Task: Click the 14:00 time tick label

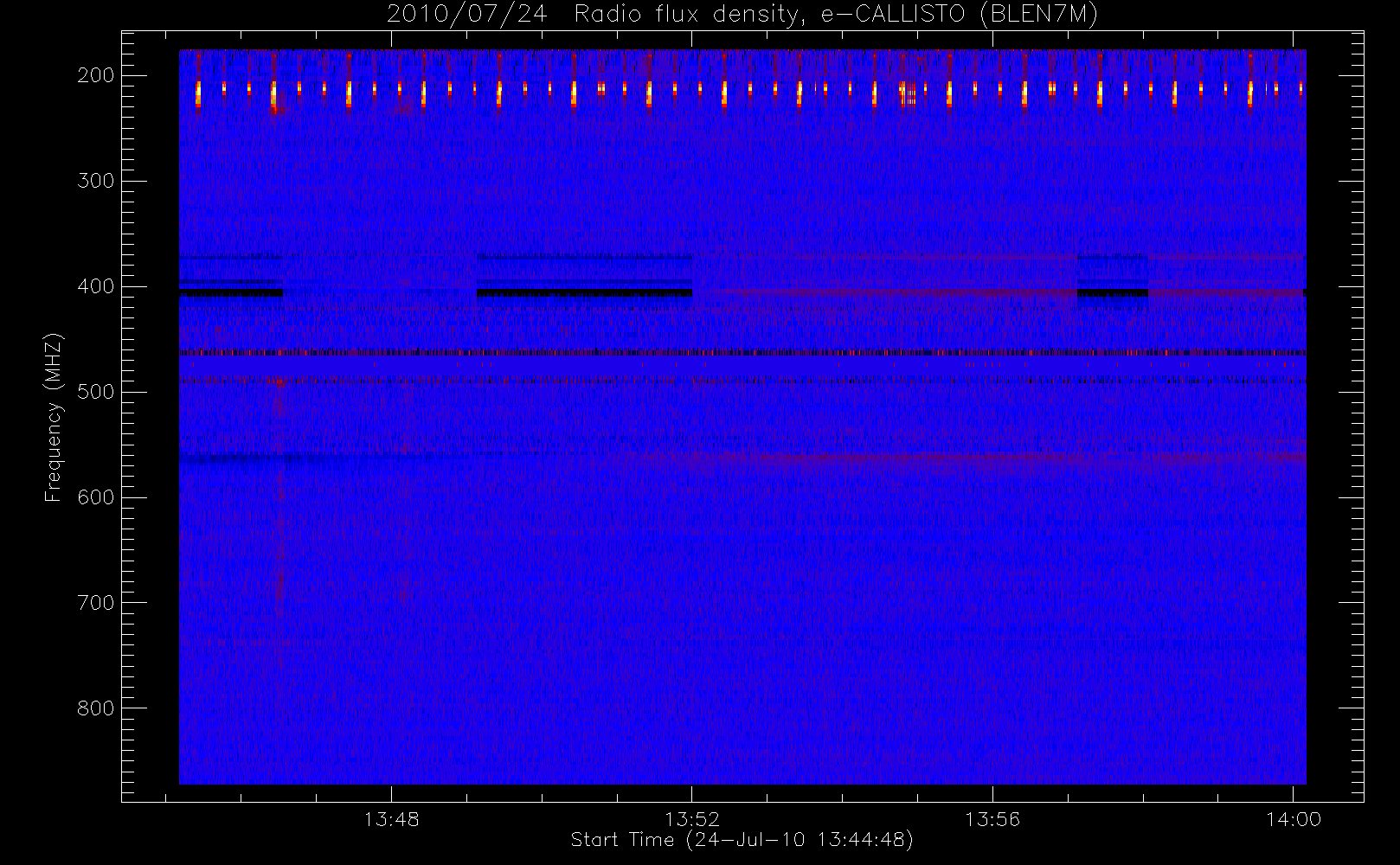Action: tap(1293, 819)
